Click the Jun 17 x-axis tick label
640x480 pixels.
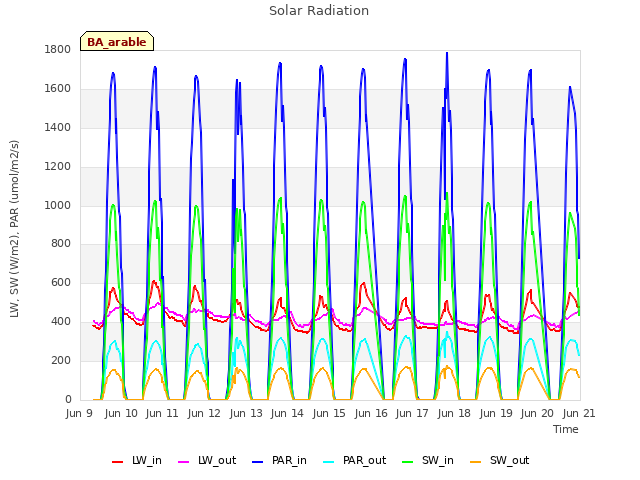(412, 413)
